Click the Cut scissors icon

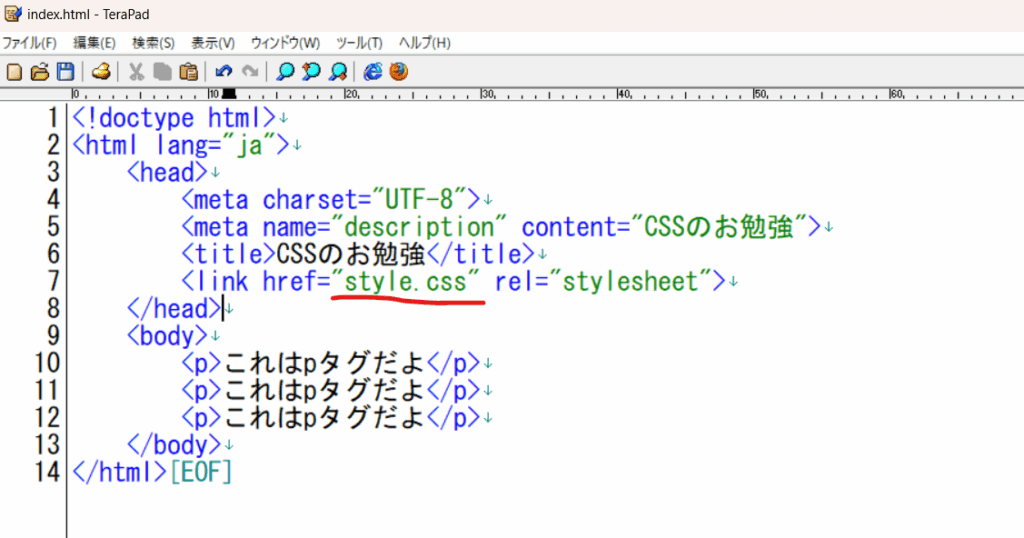click(136, 72)
